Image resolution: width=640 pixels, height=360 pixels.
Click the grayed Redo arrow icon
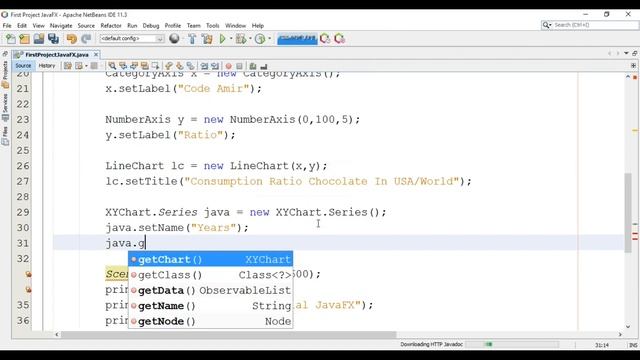tap(86, 39)
